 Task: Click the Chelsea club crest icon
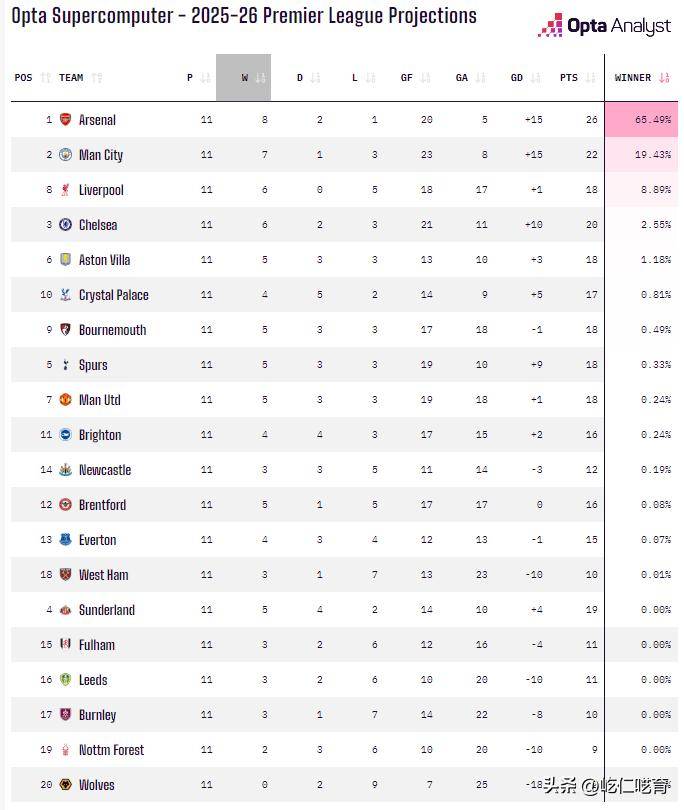[66, 225]
